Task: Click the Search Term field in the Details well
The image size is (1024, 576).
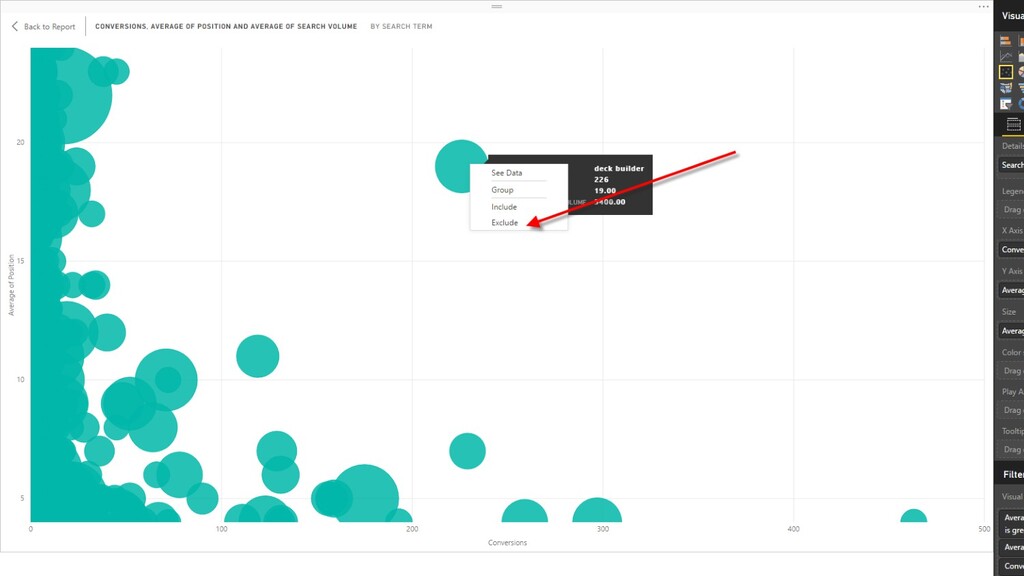Action: (x=1012, y=165)
